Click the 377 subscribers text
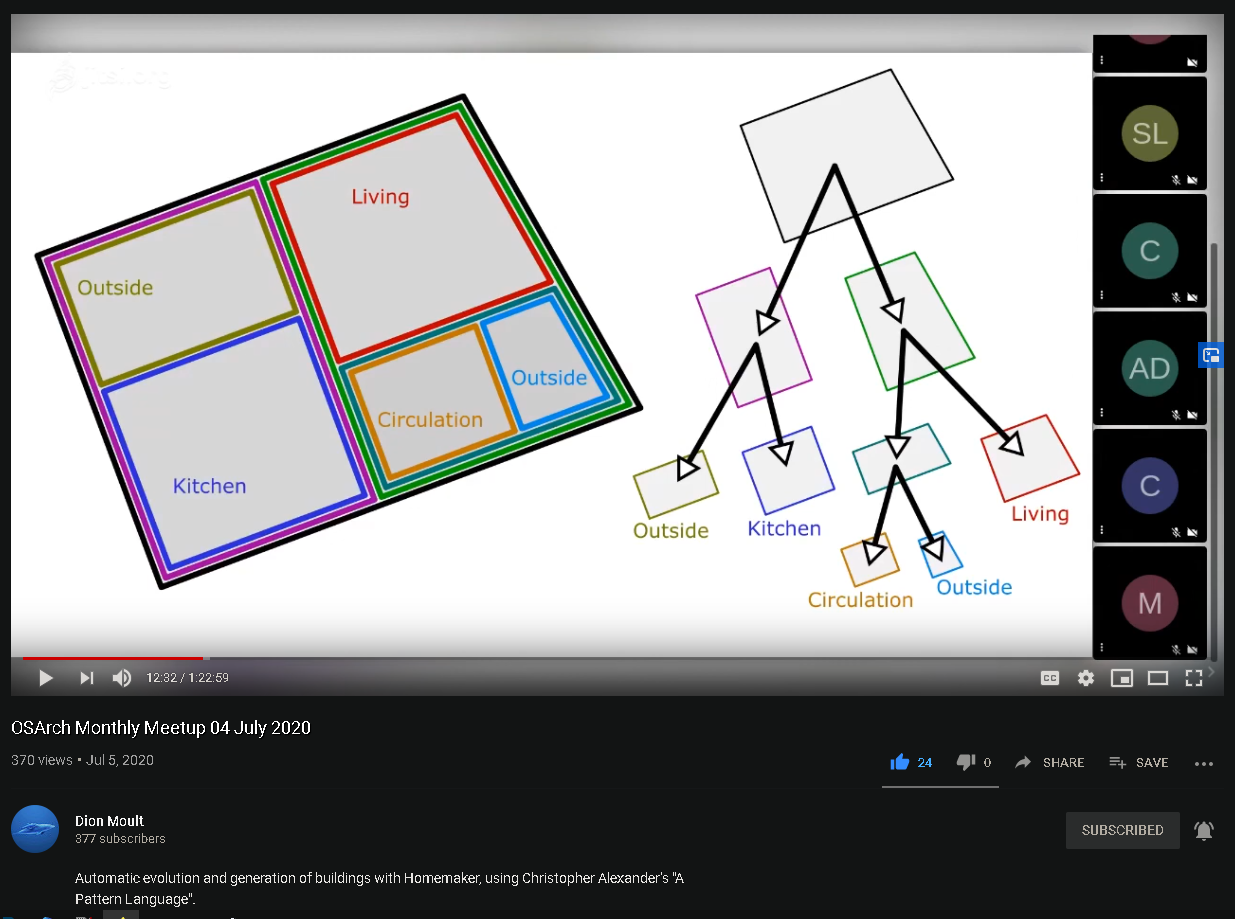1235x919 pixels. click(x=120, y=839)
